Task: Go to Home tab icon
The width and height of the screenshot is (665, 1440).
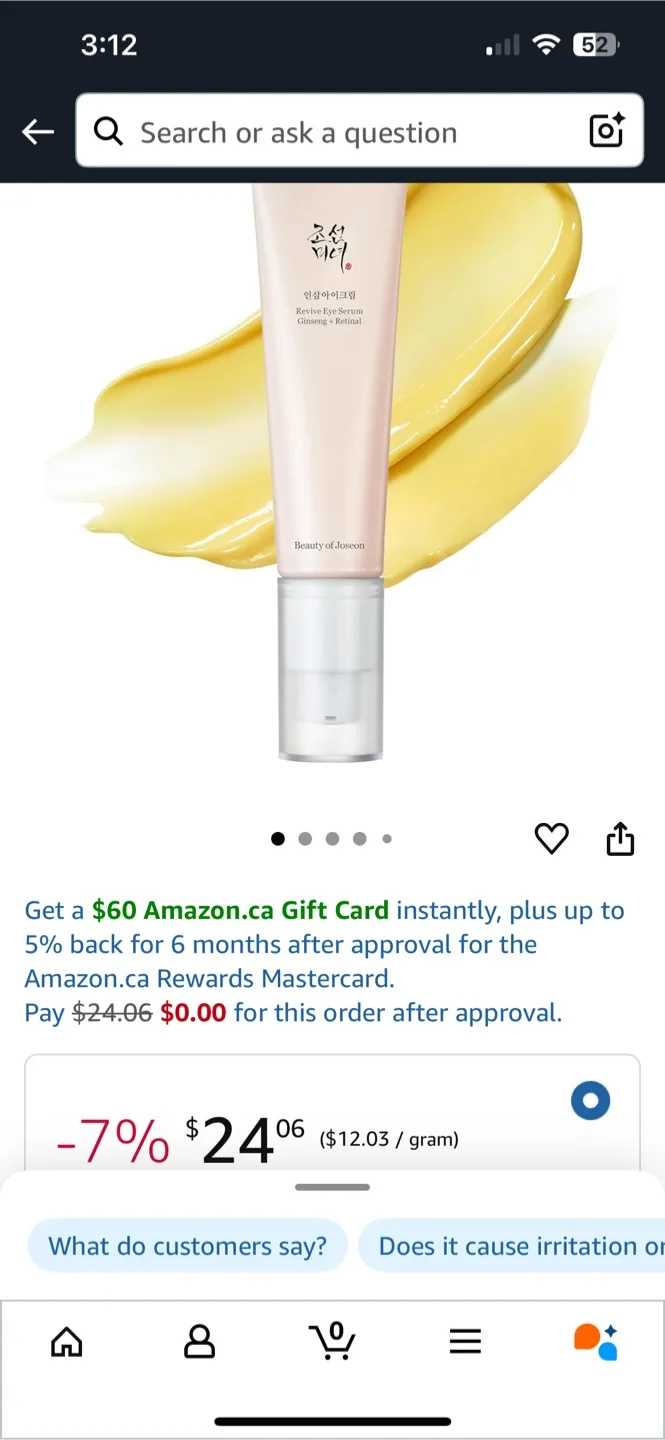Action: click(67, 1341)
